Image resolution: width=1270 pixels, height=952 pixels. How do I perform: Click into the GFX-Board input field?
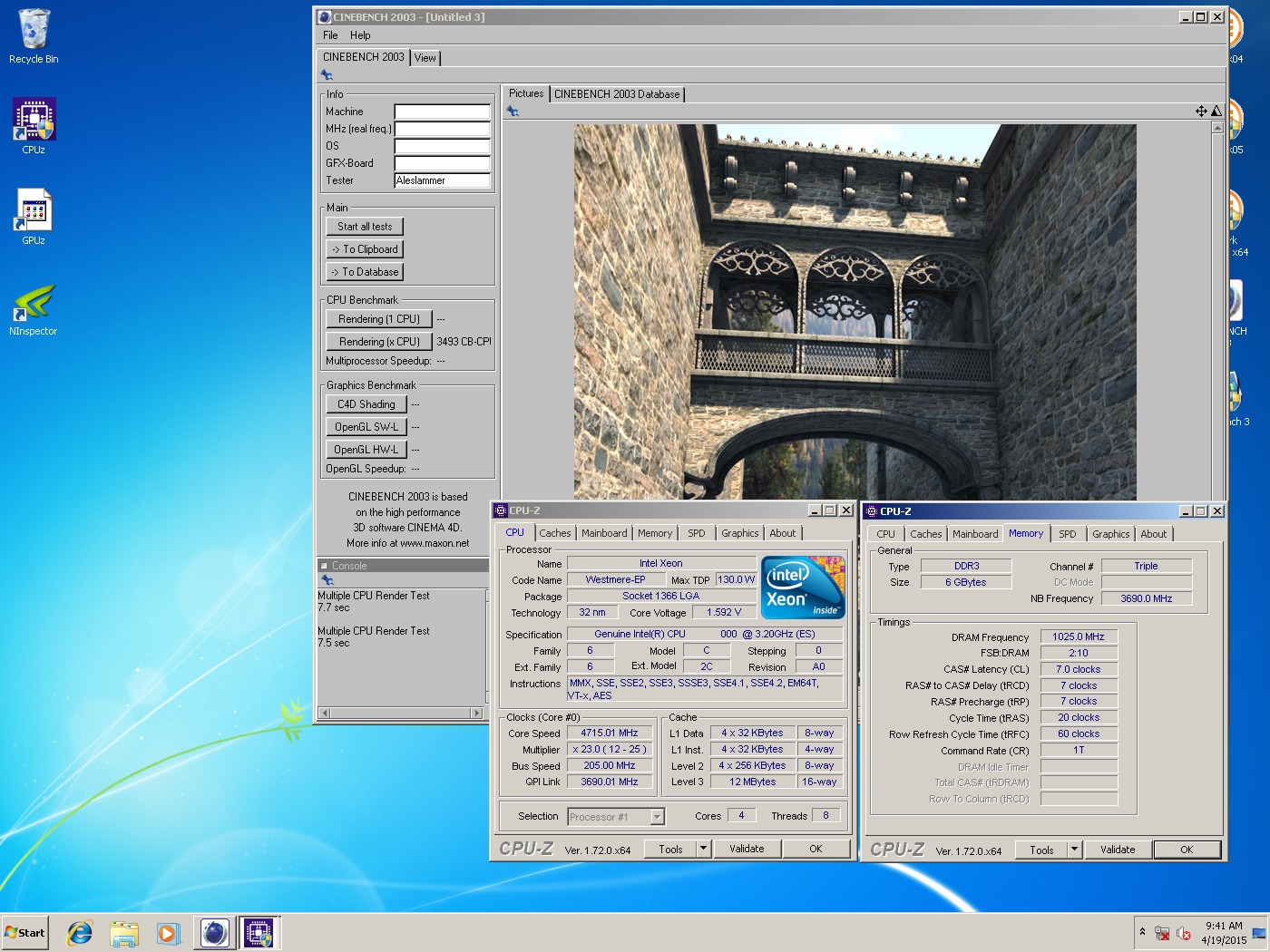(443, 163)
